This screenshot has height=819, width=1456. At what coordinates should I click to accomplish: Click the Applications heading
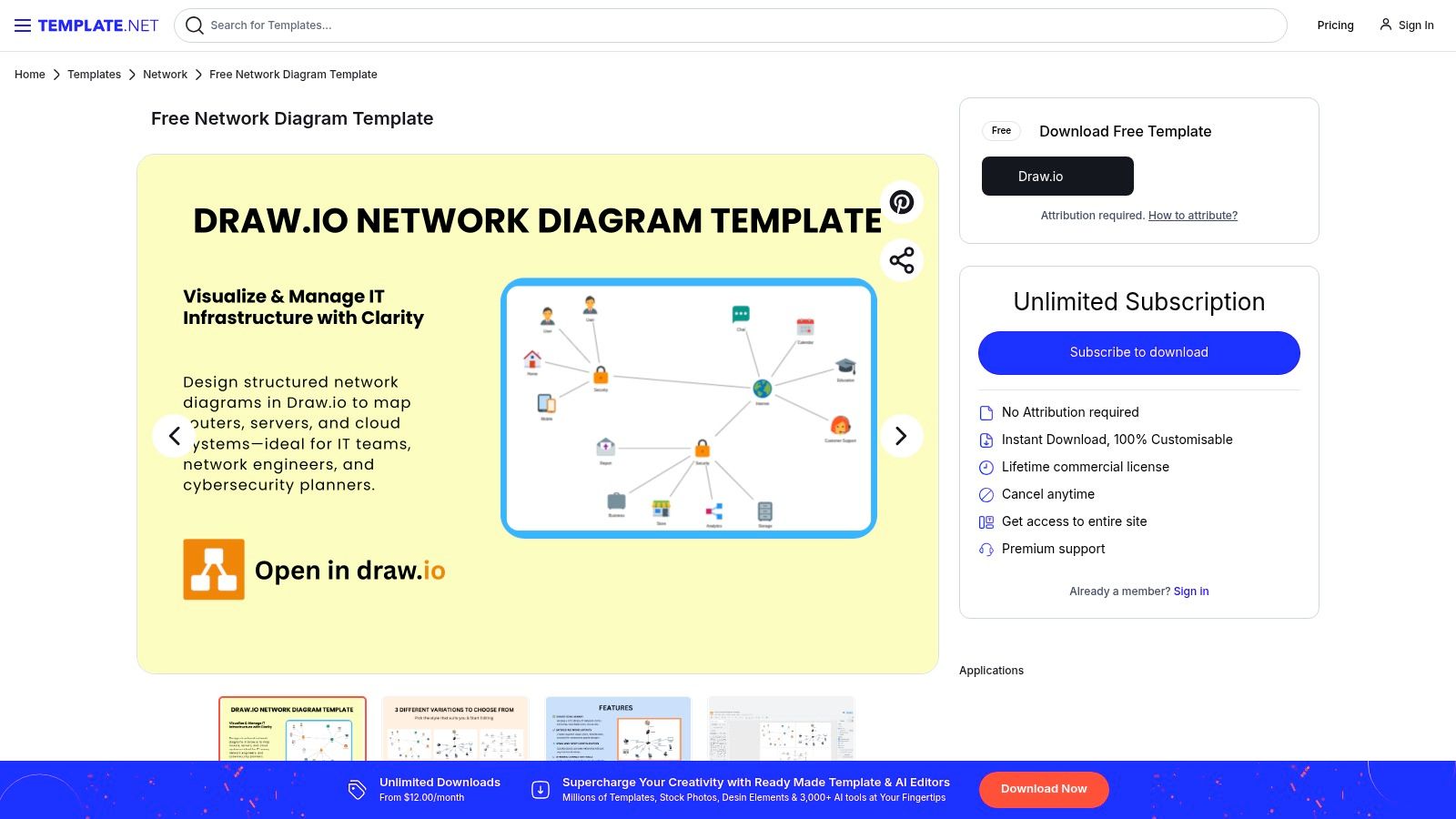click(991, 671)
